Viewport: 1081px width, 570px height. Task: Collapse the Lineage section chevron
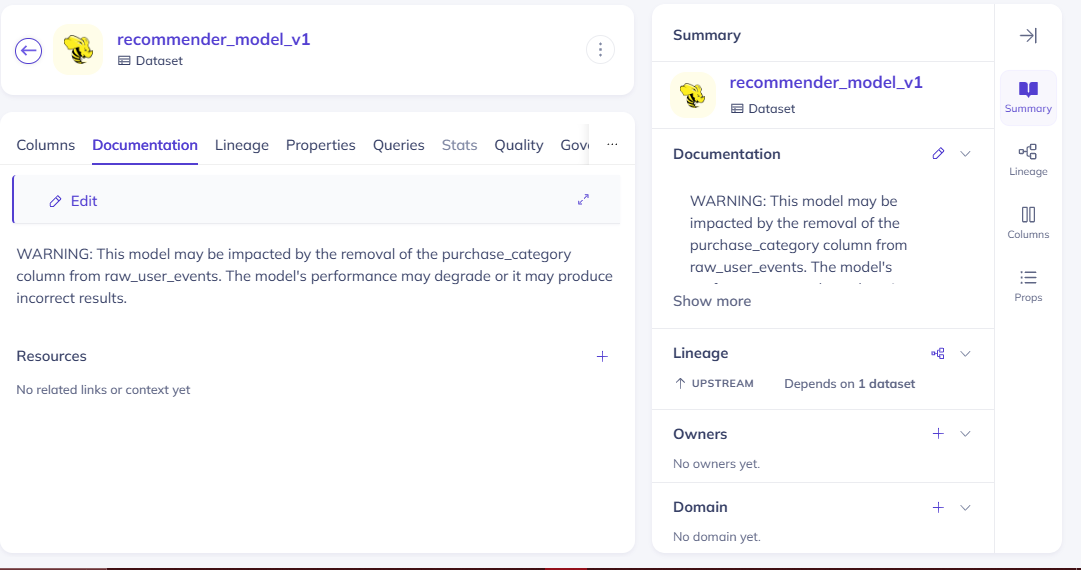pyautogui.click(x=965, y=354)
